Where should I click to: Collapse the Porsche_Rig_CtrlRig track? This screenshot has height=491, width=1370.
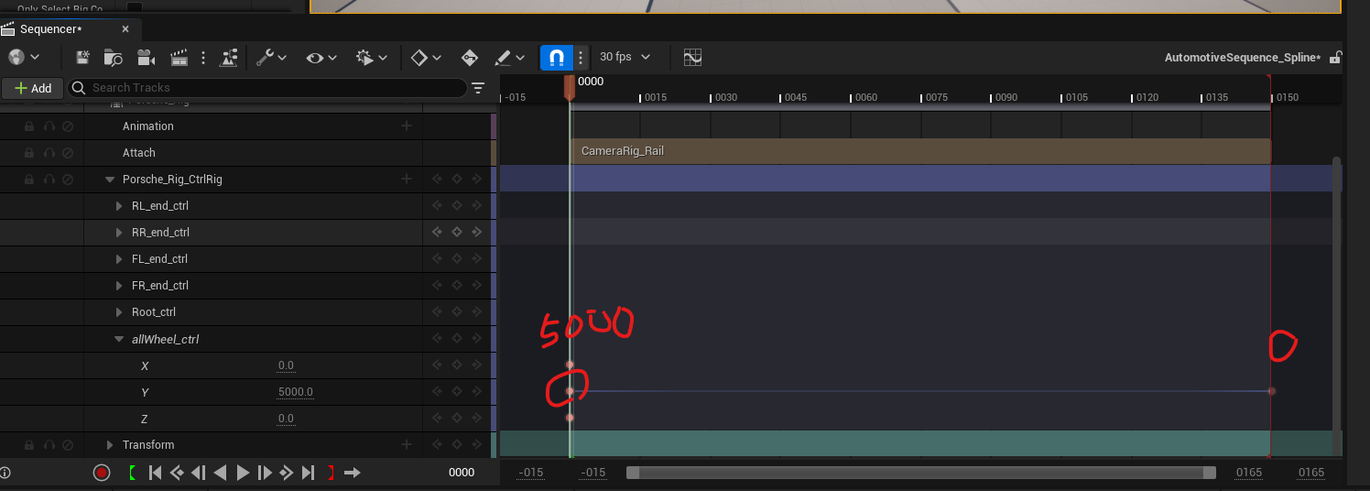pos(110,180)
